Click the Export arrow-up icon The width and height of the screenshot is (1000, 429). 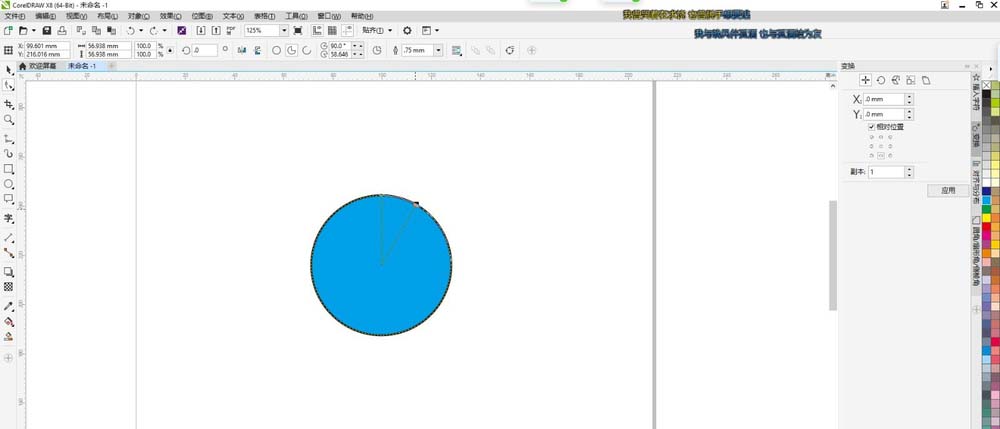pos(216,30)
